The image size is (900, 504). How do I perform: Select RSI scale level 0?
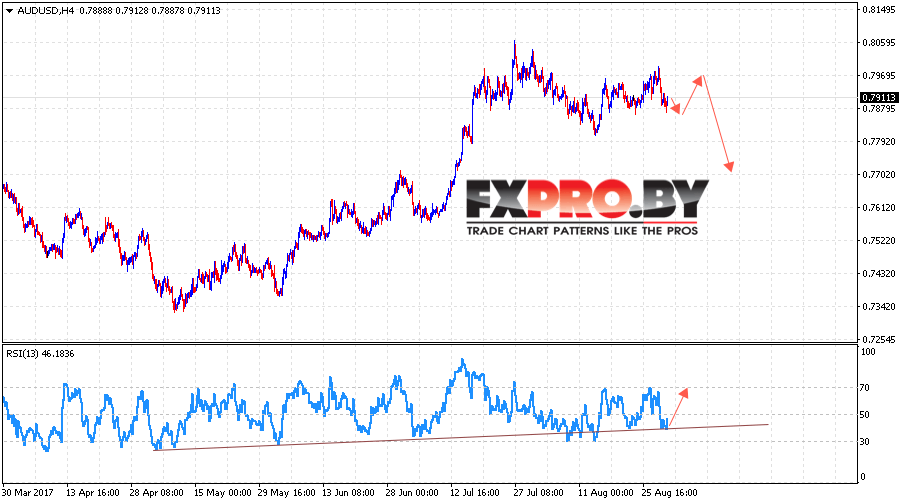pyautogui.click(x=864, y=477)
